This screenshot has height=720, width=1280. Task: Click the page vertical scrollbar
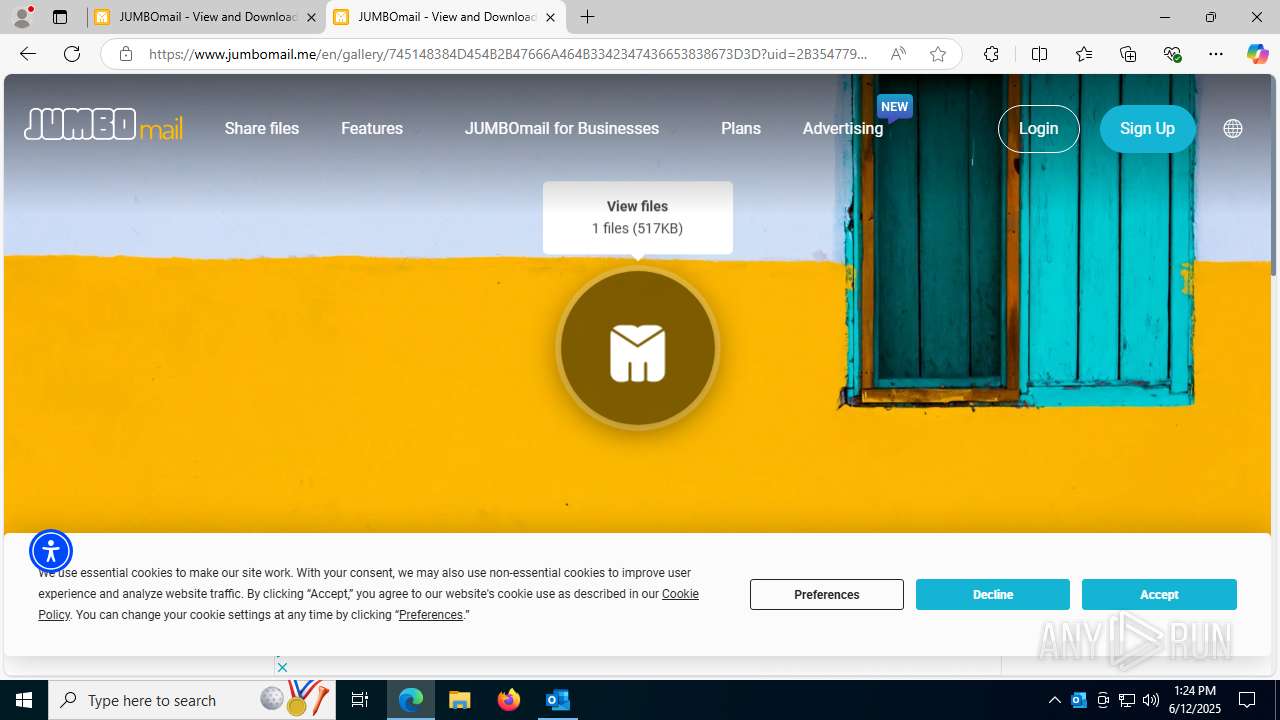(x=1273, y=175)
